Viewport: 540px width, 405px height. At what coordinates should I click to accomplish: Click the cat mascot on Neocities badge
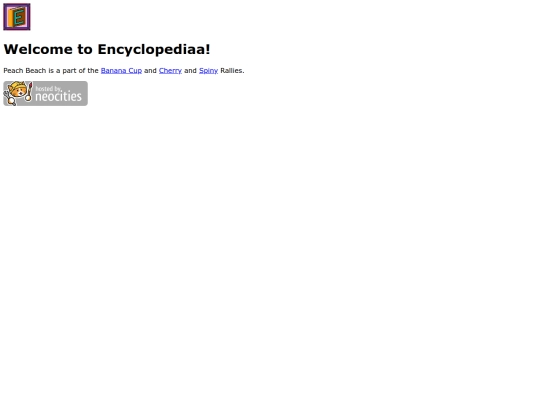(17, 92)
